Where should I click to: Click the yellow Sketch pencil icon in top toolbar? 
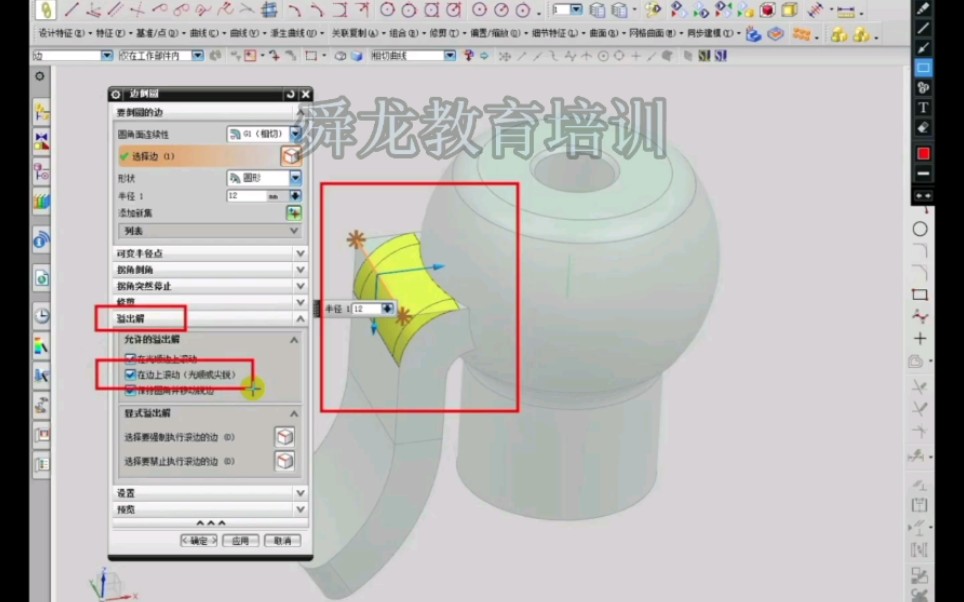[44, 9]
